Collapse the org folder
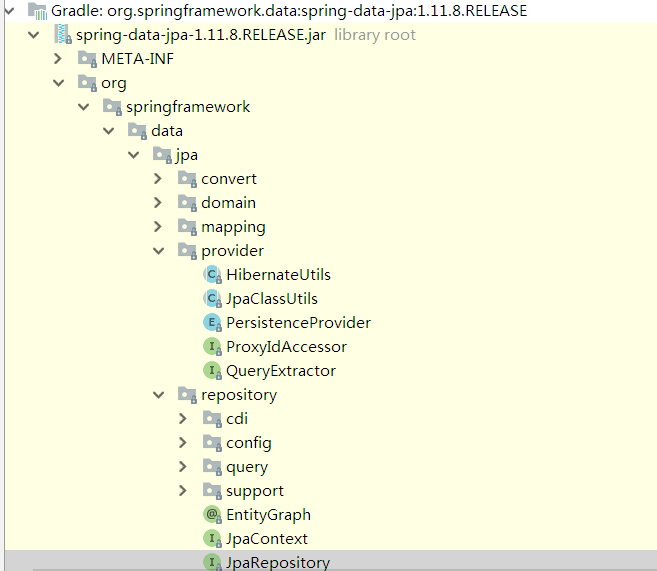 59,83
